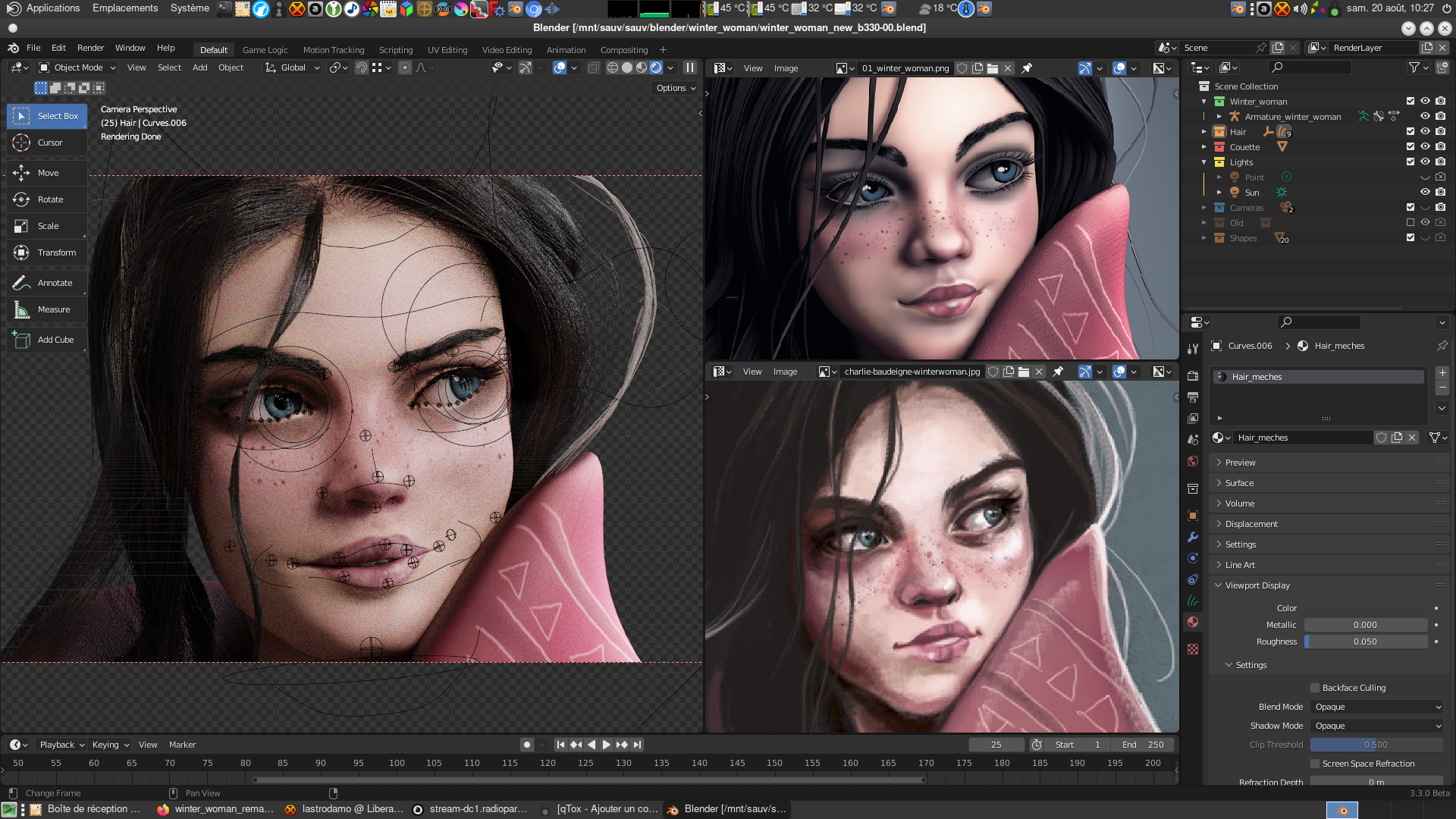Enable Screen Space Refraction checkbox
The image size is (1456, 819).
(x=1315, y=764)
